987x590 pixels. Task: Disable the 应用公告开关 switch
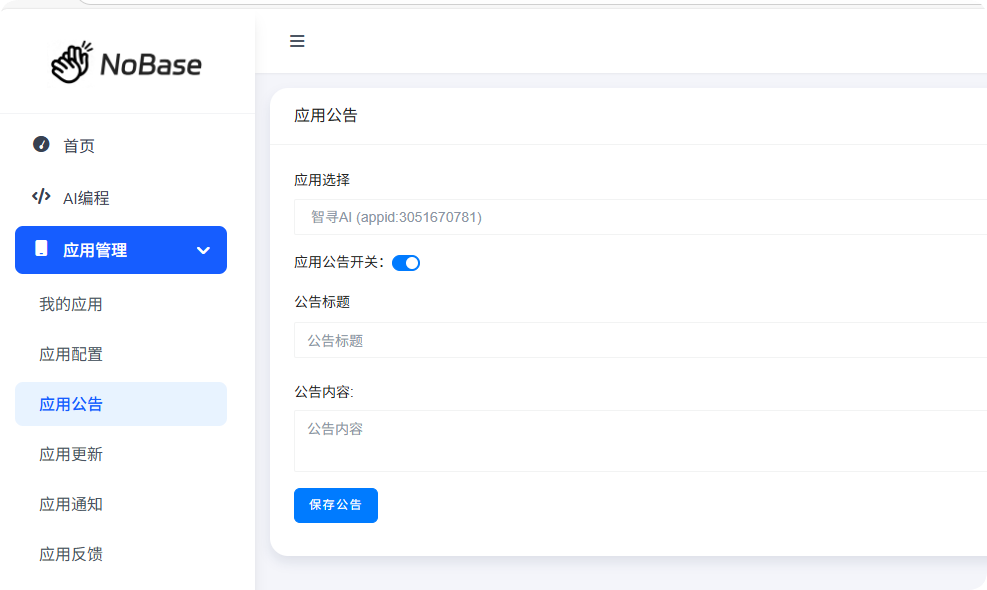(406, 262)
